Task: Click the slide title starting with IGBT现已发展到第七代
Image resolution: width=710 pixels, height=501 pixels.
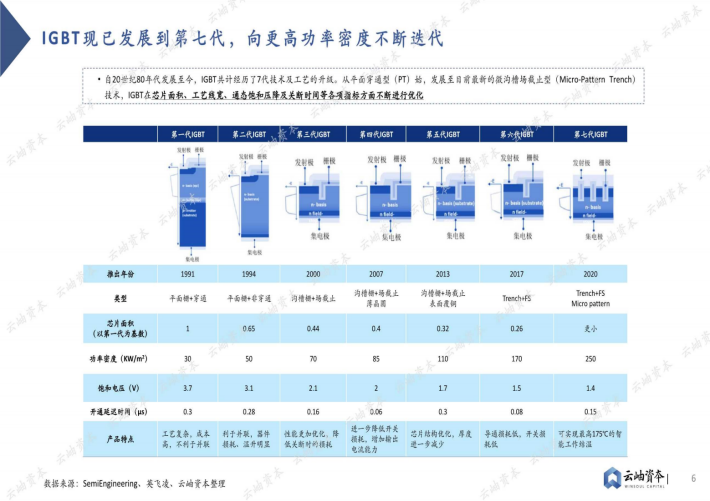Action: tap(240, 38)
